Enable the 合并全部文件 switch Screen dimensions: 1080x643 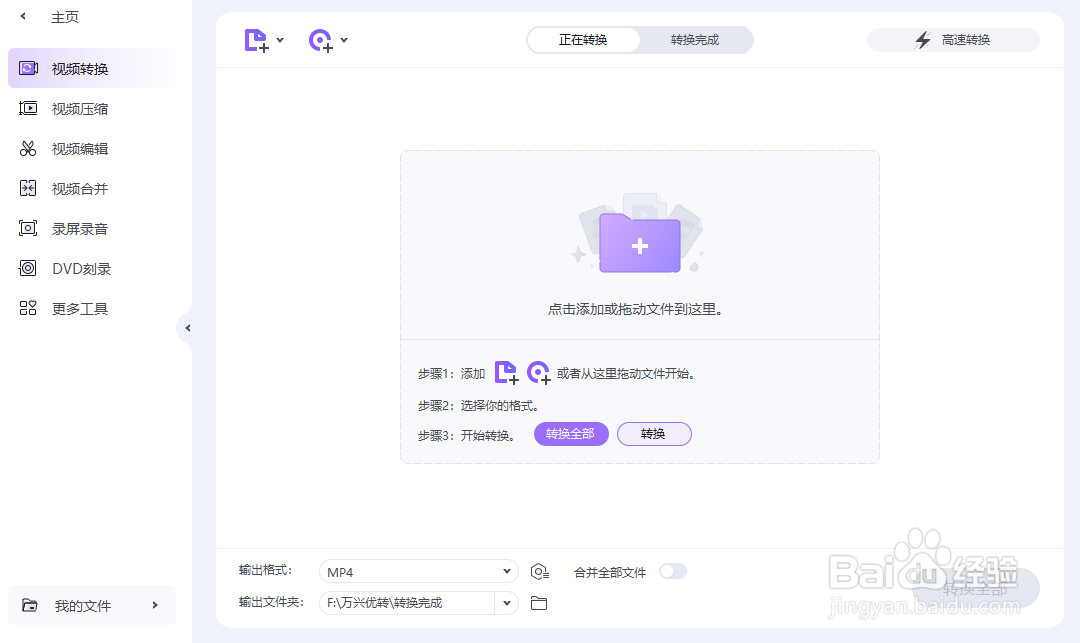673,571
